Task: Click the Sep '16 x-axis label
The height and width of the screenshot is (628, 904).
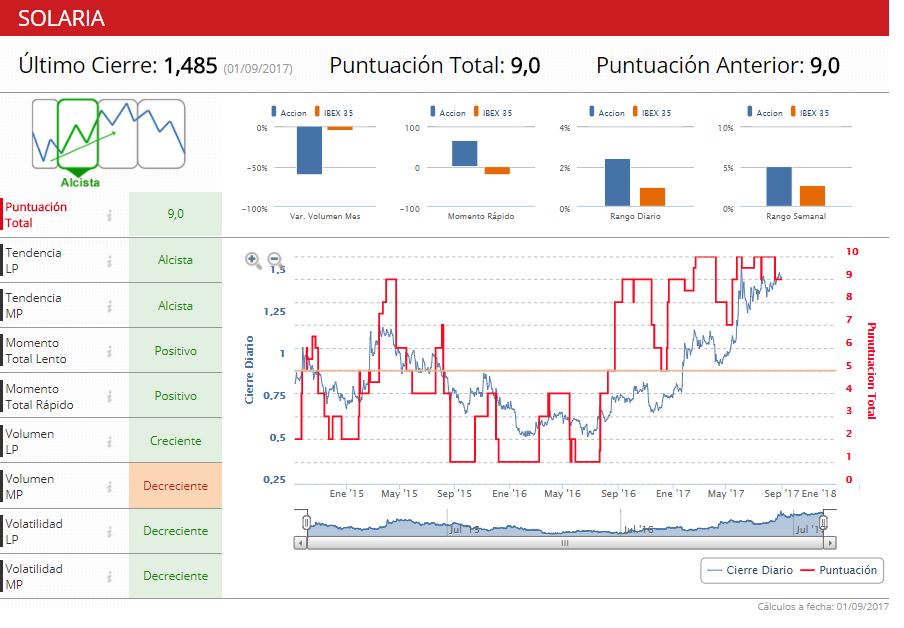Action: coord(618,494)
